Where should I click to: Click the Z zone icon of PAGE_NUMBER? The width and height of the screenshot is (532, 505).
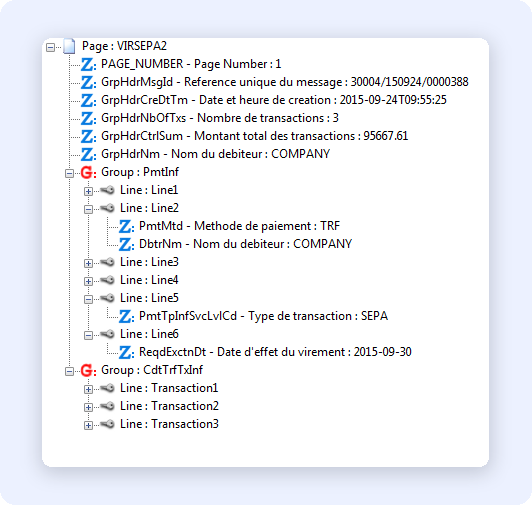88,64
